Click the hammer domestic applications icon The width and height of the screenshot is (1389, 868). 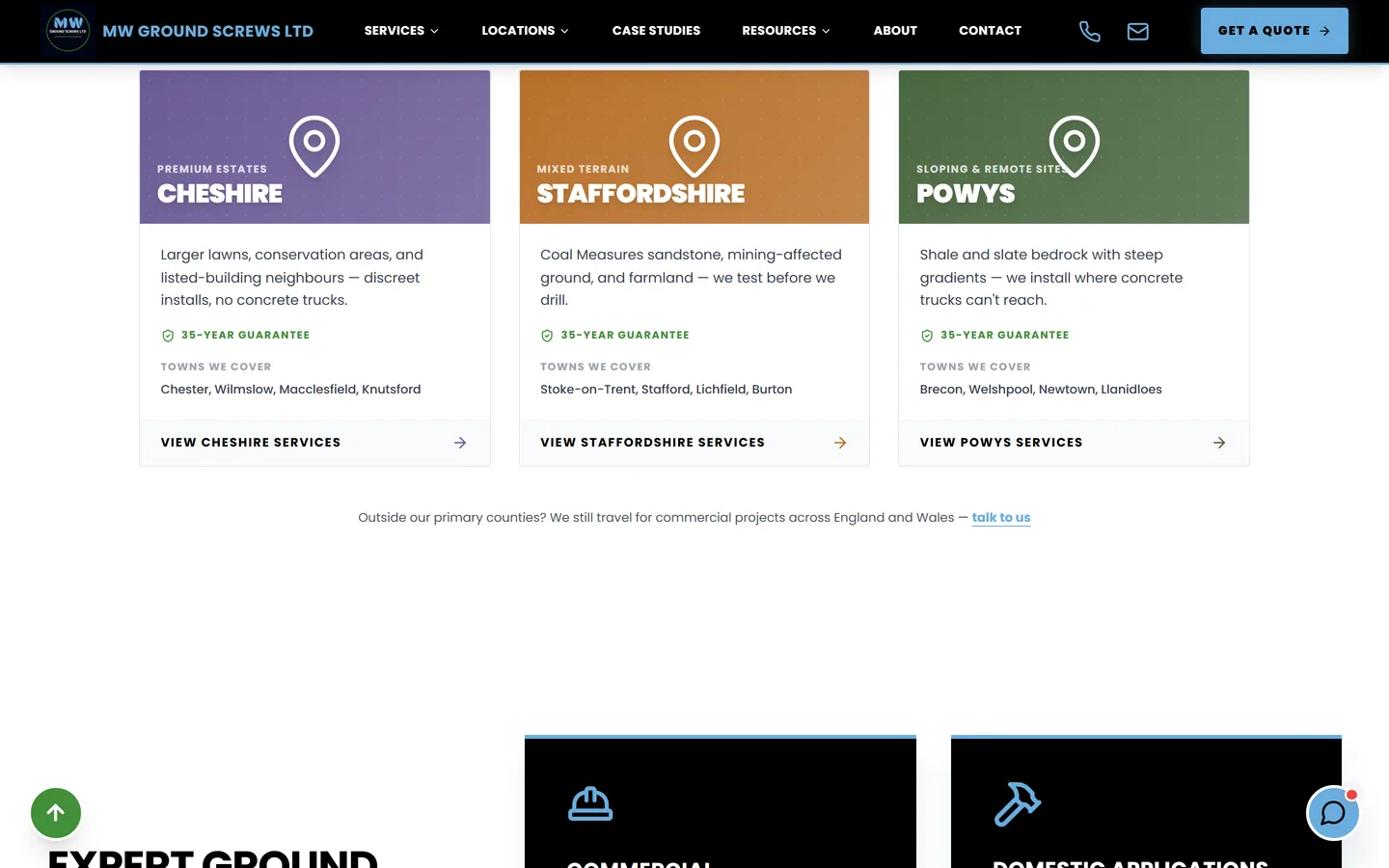(x=1018, y=804)
